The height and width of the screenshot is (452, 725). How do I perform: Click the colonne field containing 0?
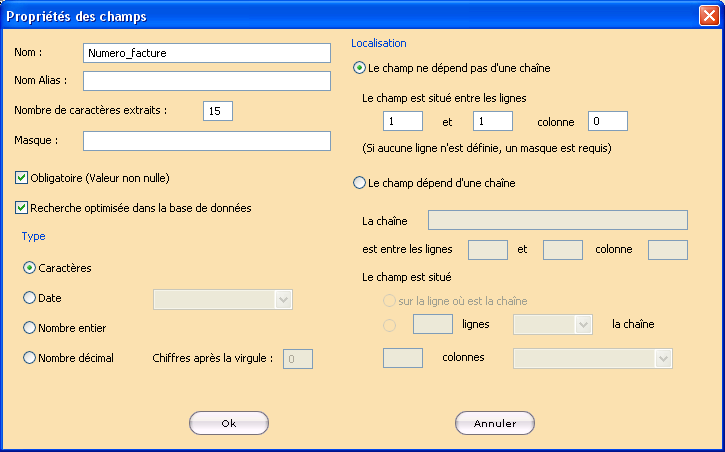[608, 121]
